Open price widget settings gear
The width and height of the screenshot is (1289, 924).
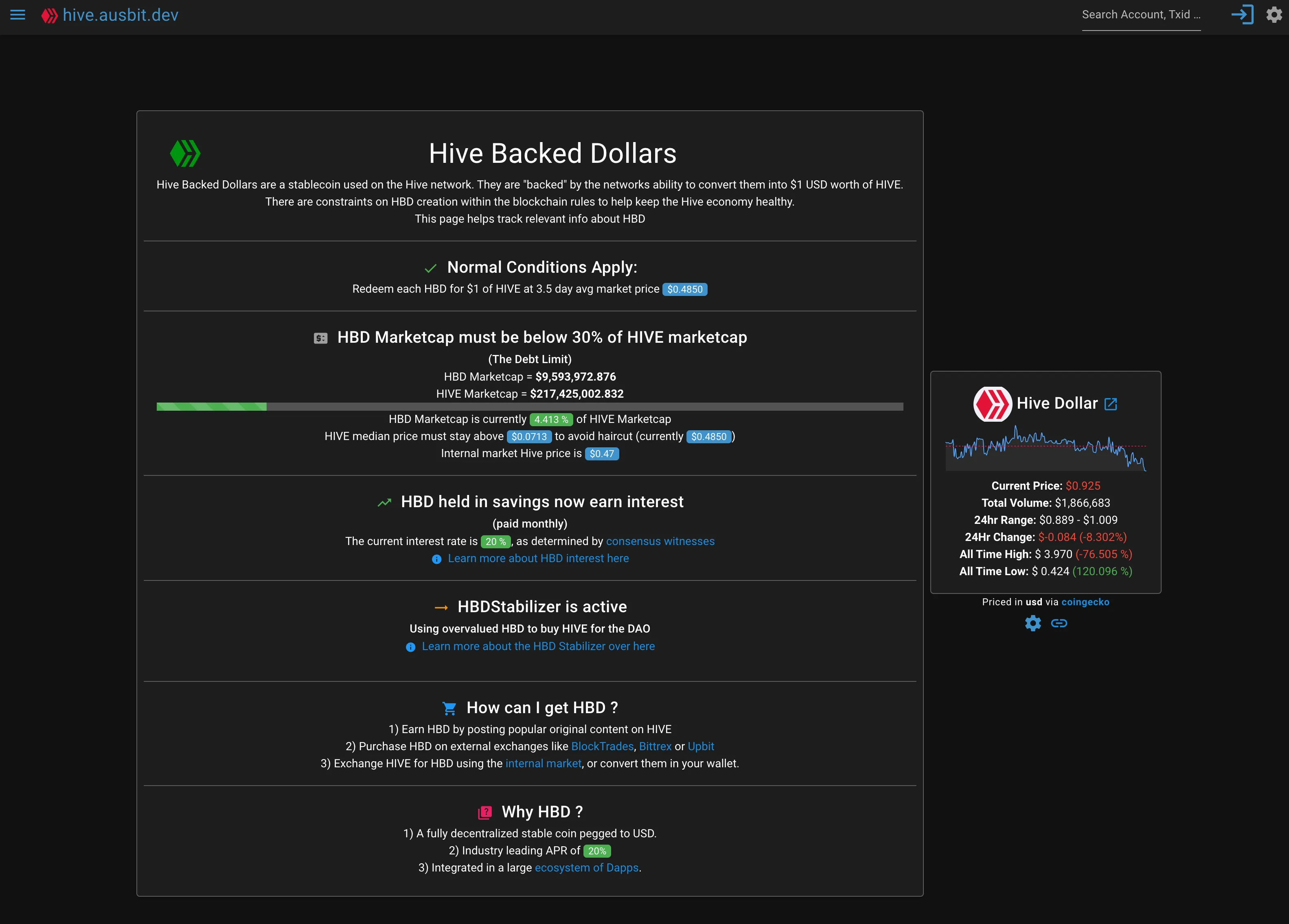pyautogui.click(x=1033, y=623)
